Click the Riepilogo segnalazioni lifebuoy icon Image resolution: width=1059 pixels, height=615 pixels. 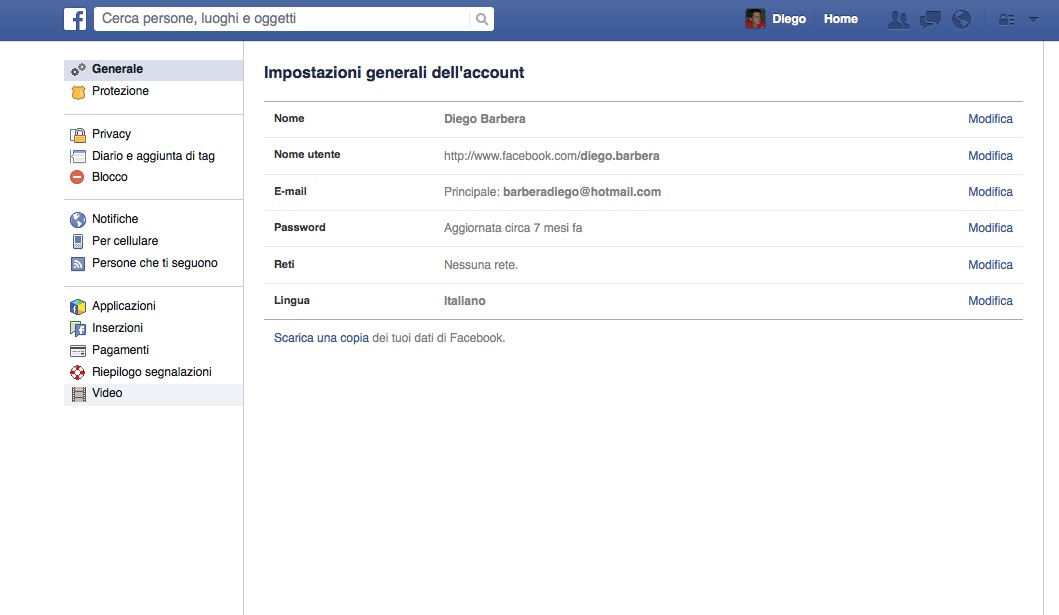pos(78,372)
